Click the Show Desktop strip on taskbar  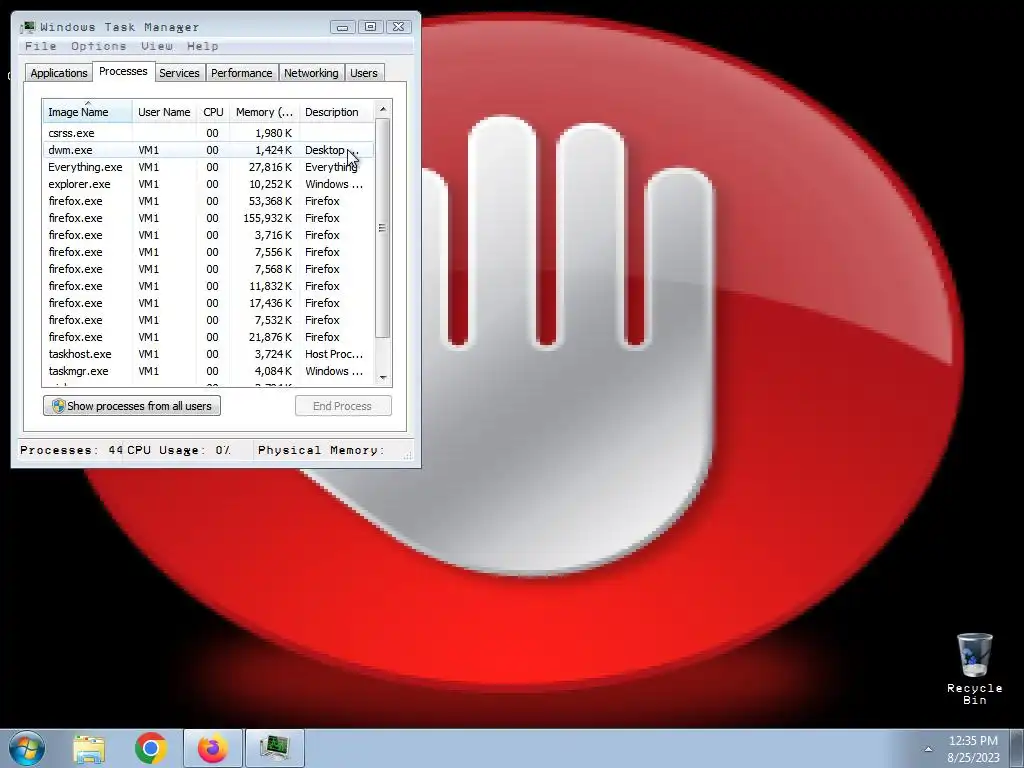pyautogui.click(x=1017, y=748)
